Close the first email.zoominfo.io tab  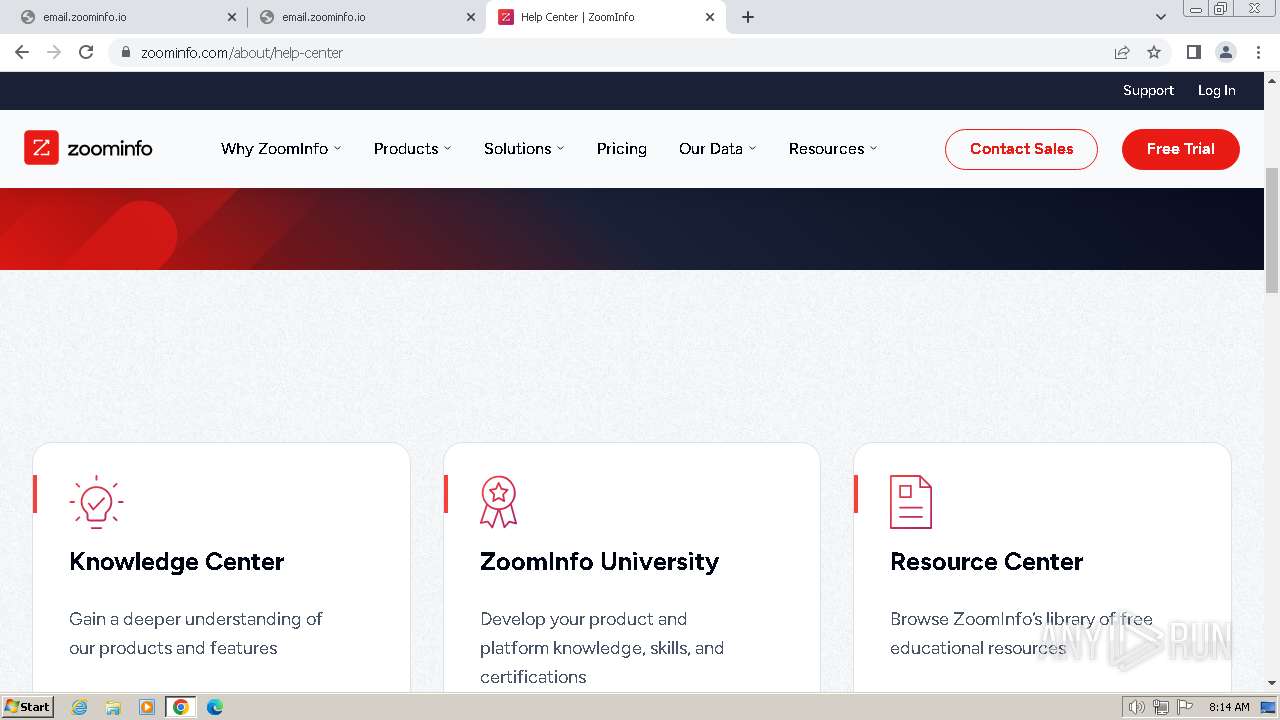pos(232,17)
